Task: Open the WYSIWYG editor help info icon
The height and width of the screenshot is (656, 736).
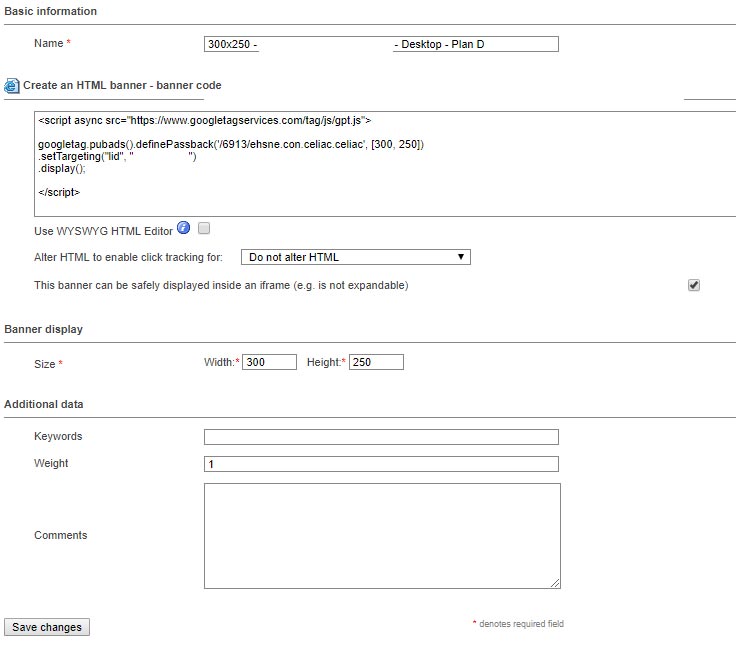Action: (x=184, y=228)
